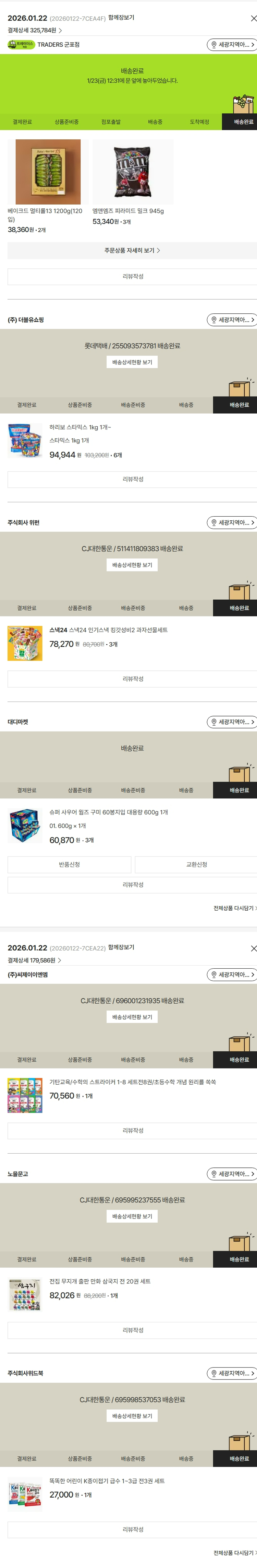Expand 결제상세 325,784원 payment details
This screenshot has height=1568, width=257.
pyautogui.click(x=35, y=30)
